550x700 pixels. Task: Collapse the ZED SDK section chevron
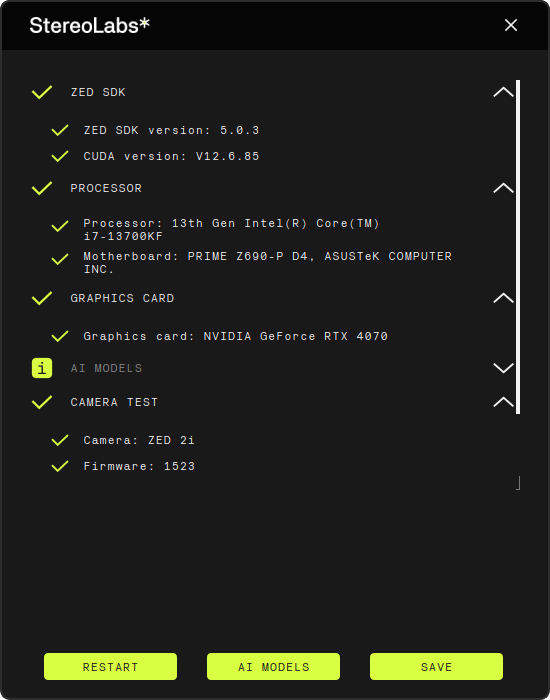pyautogui.click(x=504, y=92)
